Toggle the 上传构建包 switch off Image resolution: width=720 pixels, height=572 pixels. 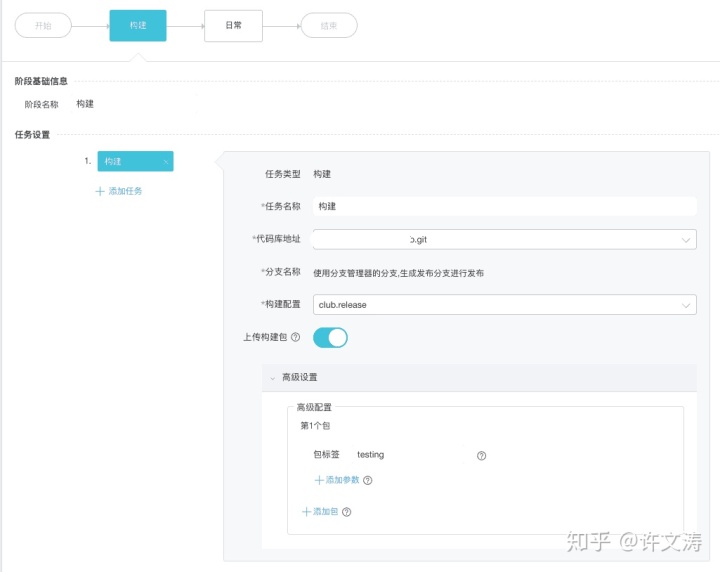coord(330,337)
